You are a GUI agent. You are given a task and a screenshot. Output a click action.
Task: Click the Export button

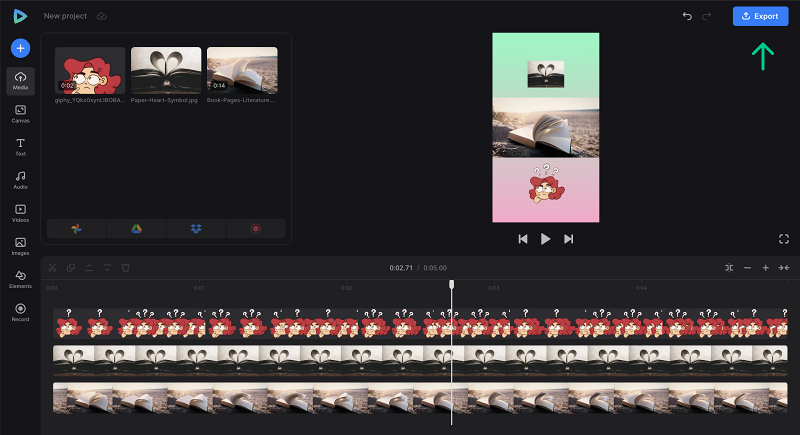point(760,16)
